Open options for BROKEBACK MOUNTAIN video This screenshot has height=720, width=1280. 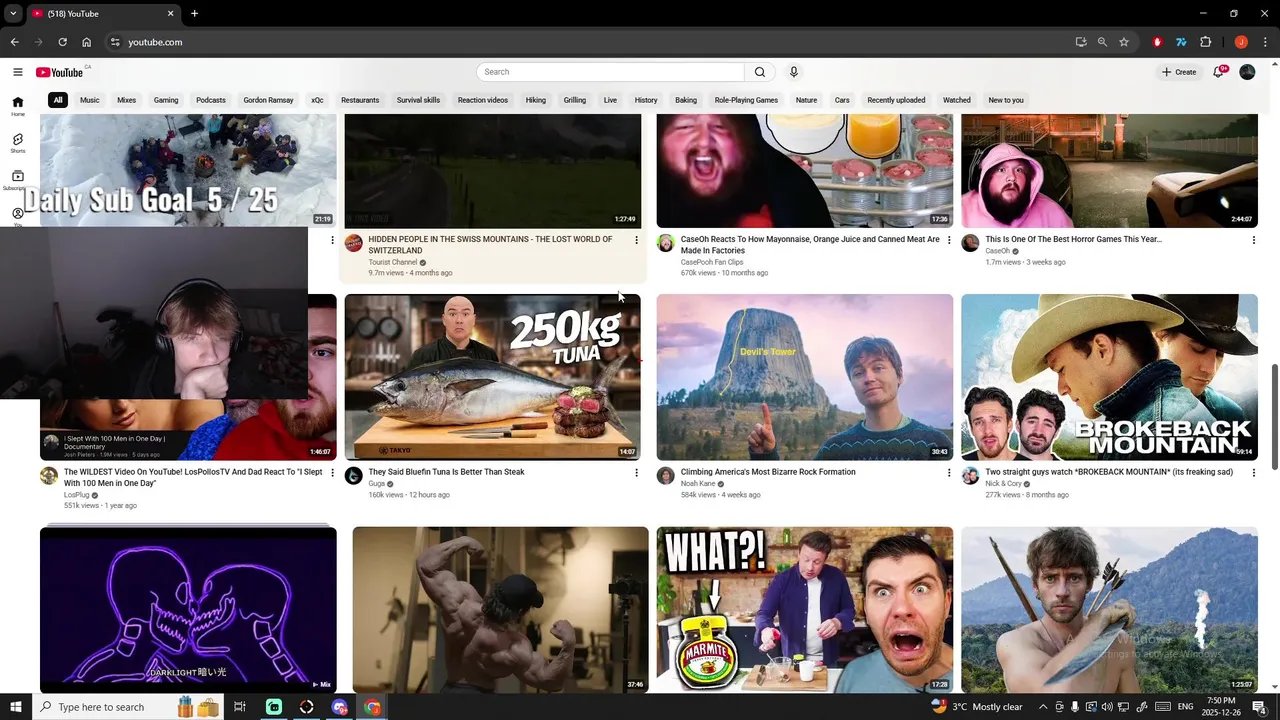(x=1253, y=473)
